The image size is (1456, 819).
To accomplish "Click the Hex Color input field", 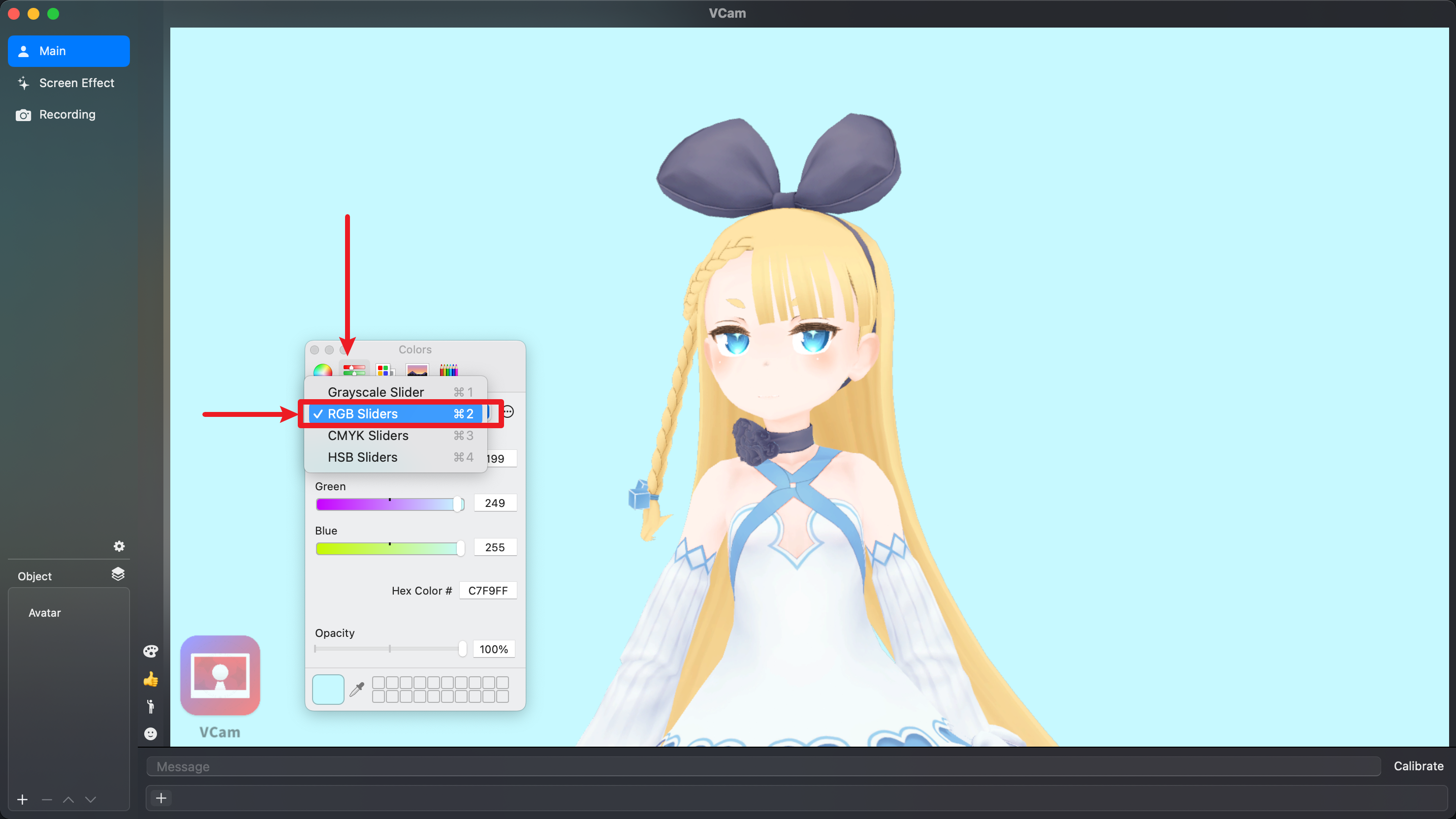I will pos(487,591).
